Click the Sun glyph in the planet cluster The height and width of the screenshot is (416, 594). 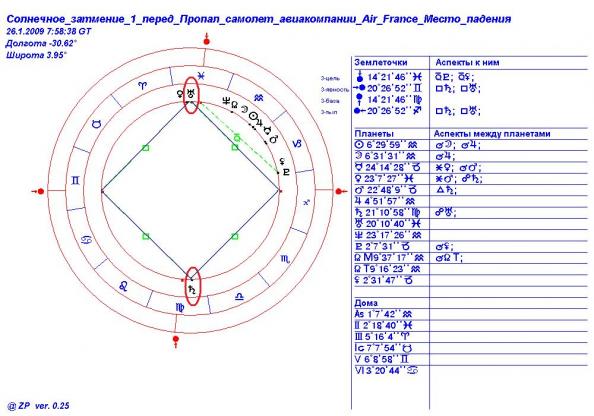[x=253, y=116]
